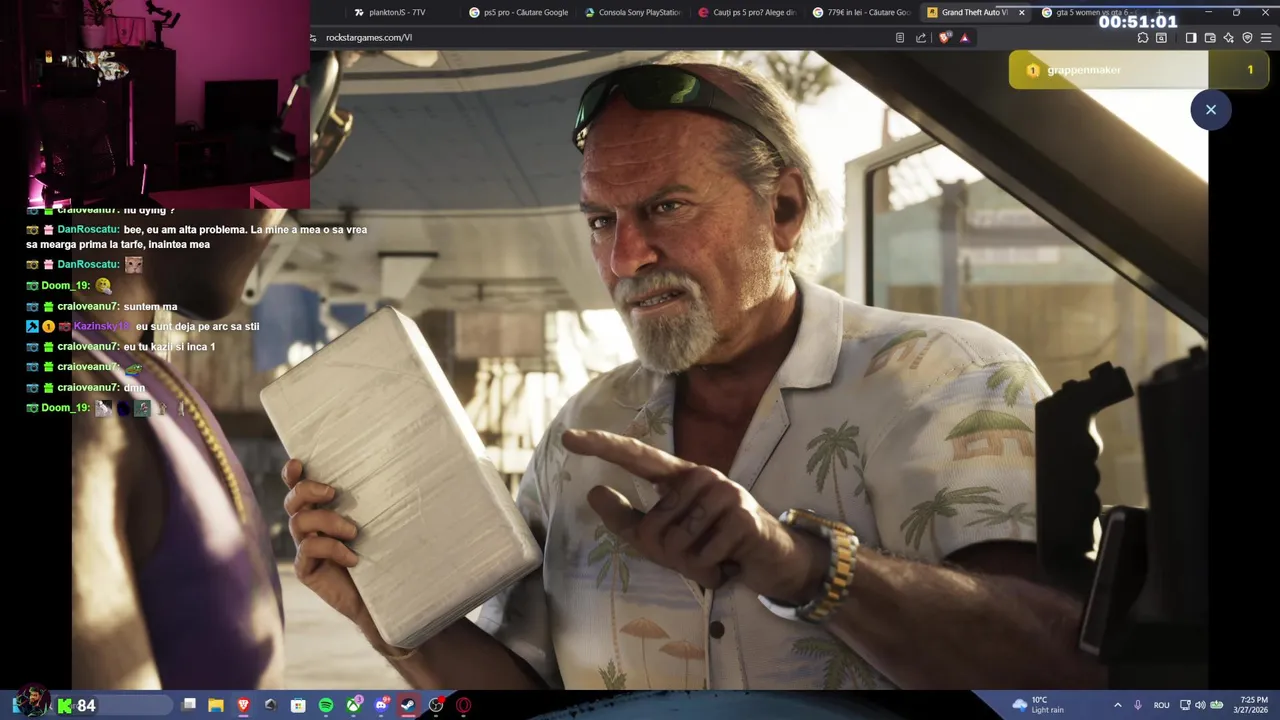Image resolution: width=1280 pixels, height=720 pixels.
Task: Open Unity Hub taskbar icon
Action: (270, 705)
